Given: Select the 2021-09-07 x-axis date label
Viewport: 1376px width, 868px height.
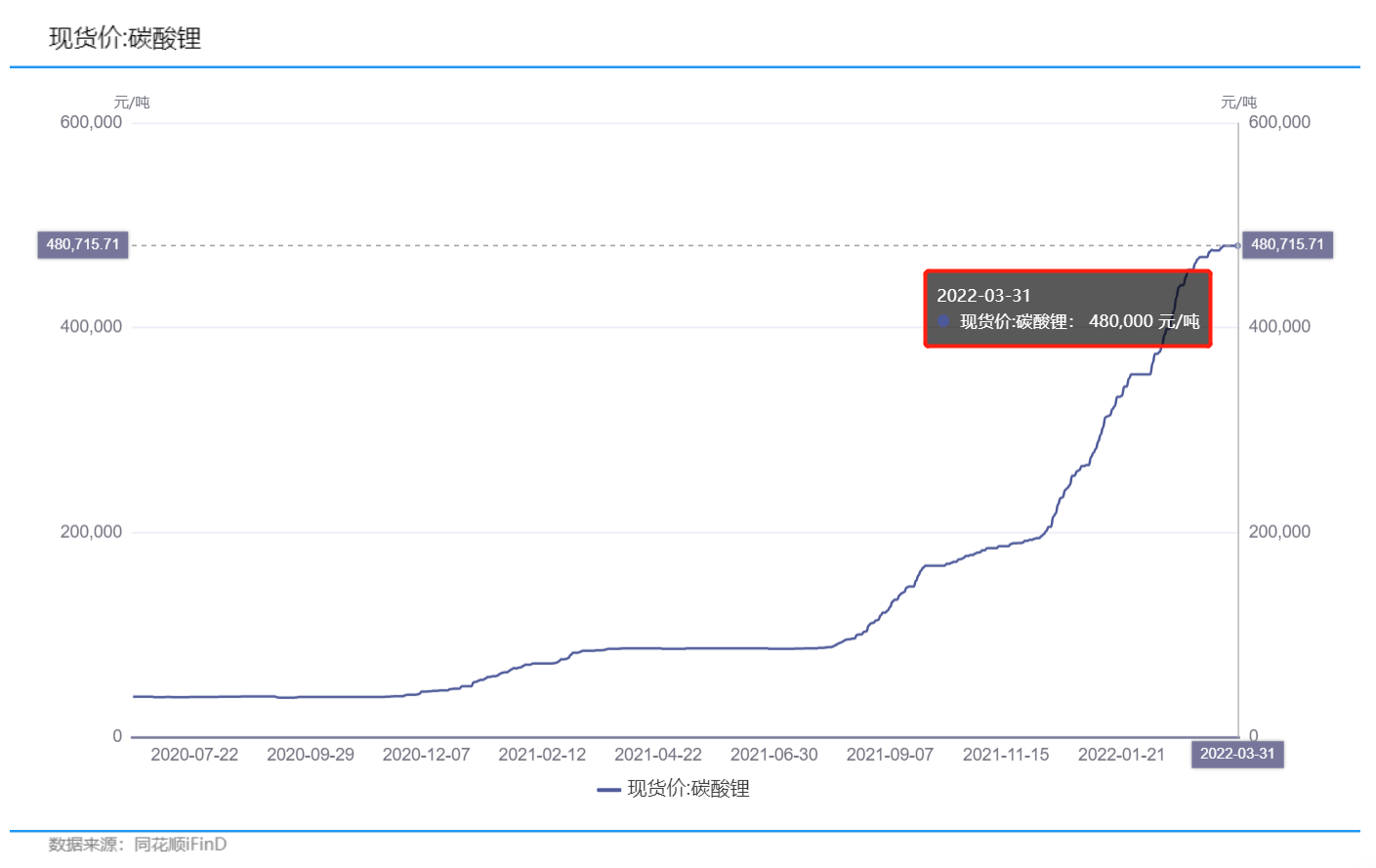Looking at the screenshot, I should pyautogui.click(x=890, y=755).
